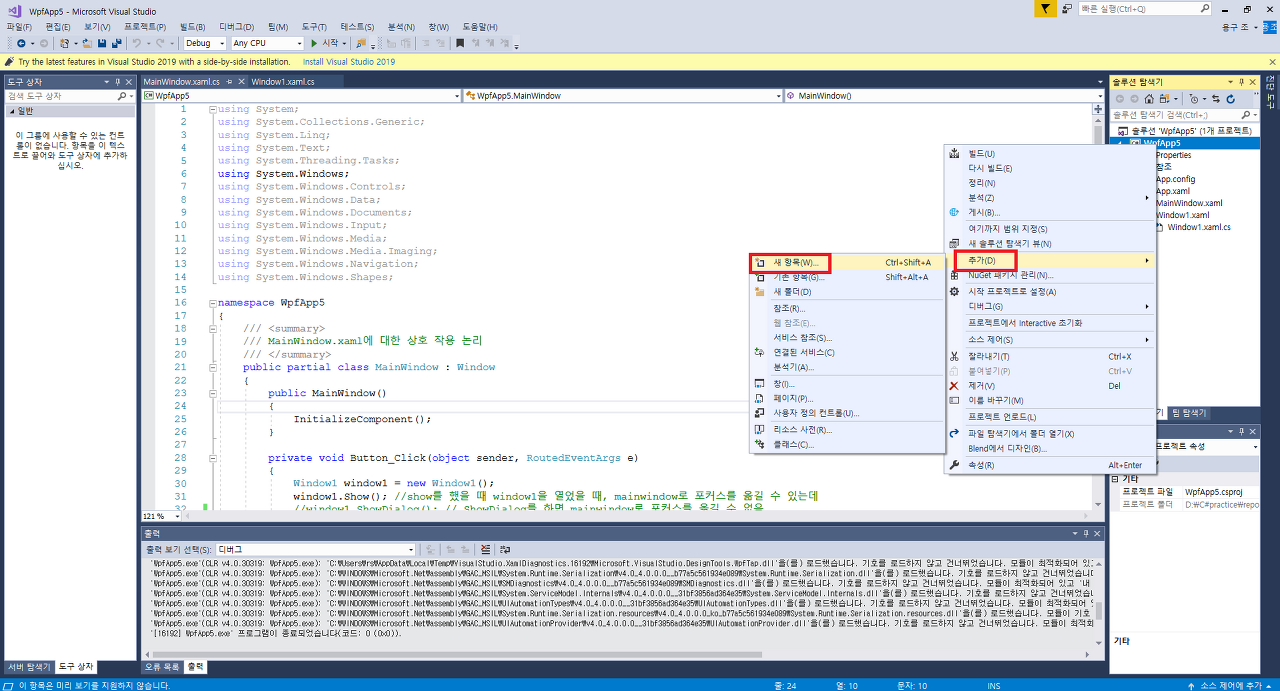
Task: Click the bookmark icon in the toolbar
Action: tap(460, 43)
